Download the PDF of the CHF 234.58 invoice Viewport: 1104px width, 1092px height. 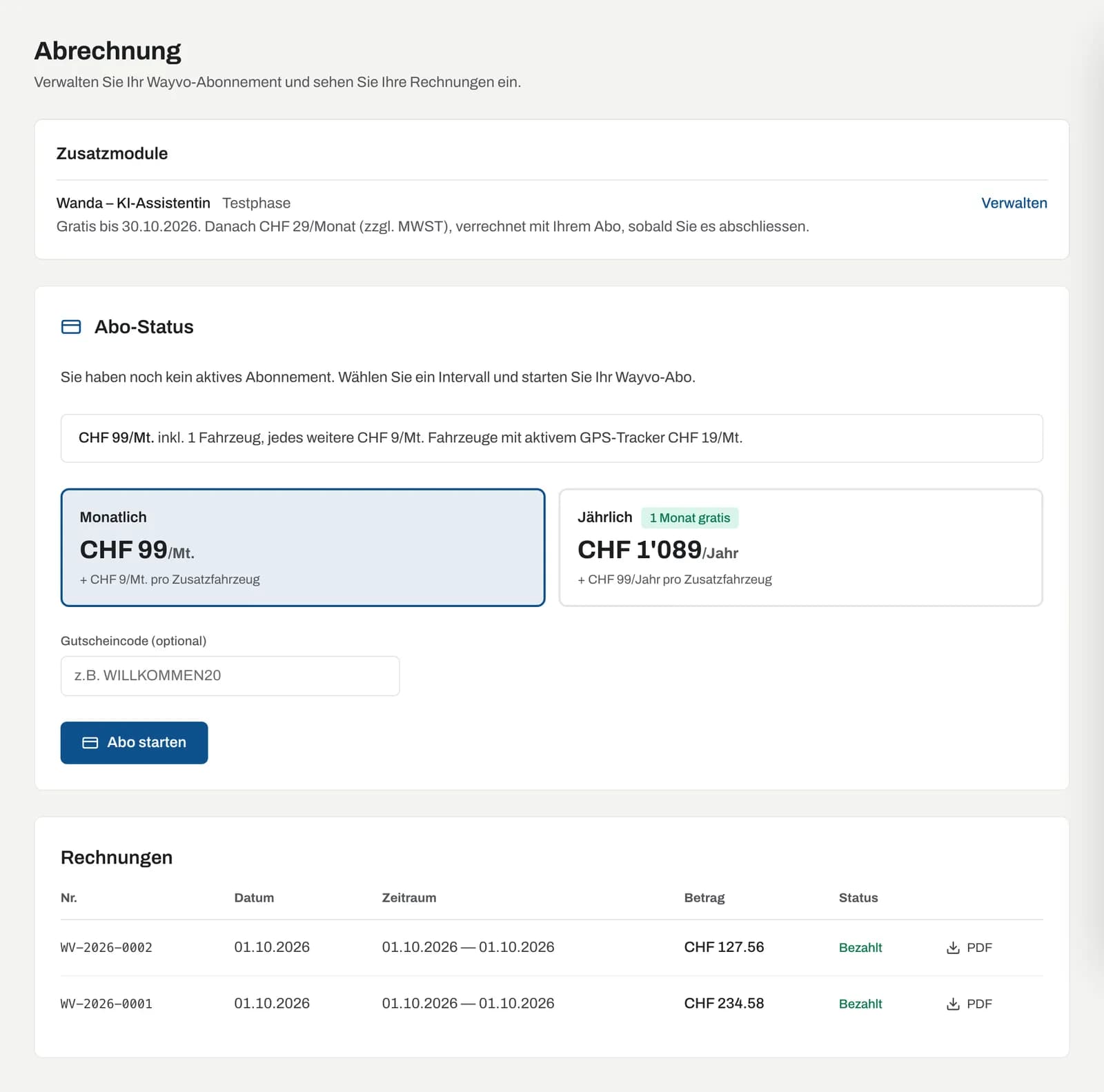pyautogui.click(x=969, y=1004)
